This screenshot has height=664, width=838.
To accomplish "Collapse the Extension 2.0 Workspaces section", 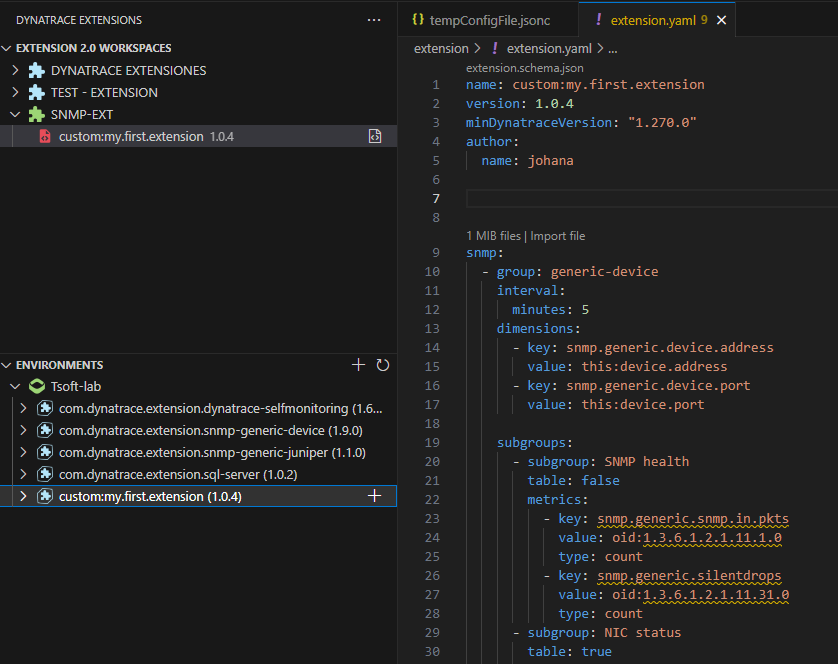I will pyautogui.click(x=8, y=48).
